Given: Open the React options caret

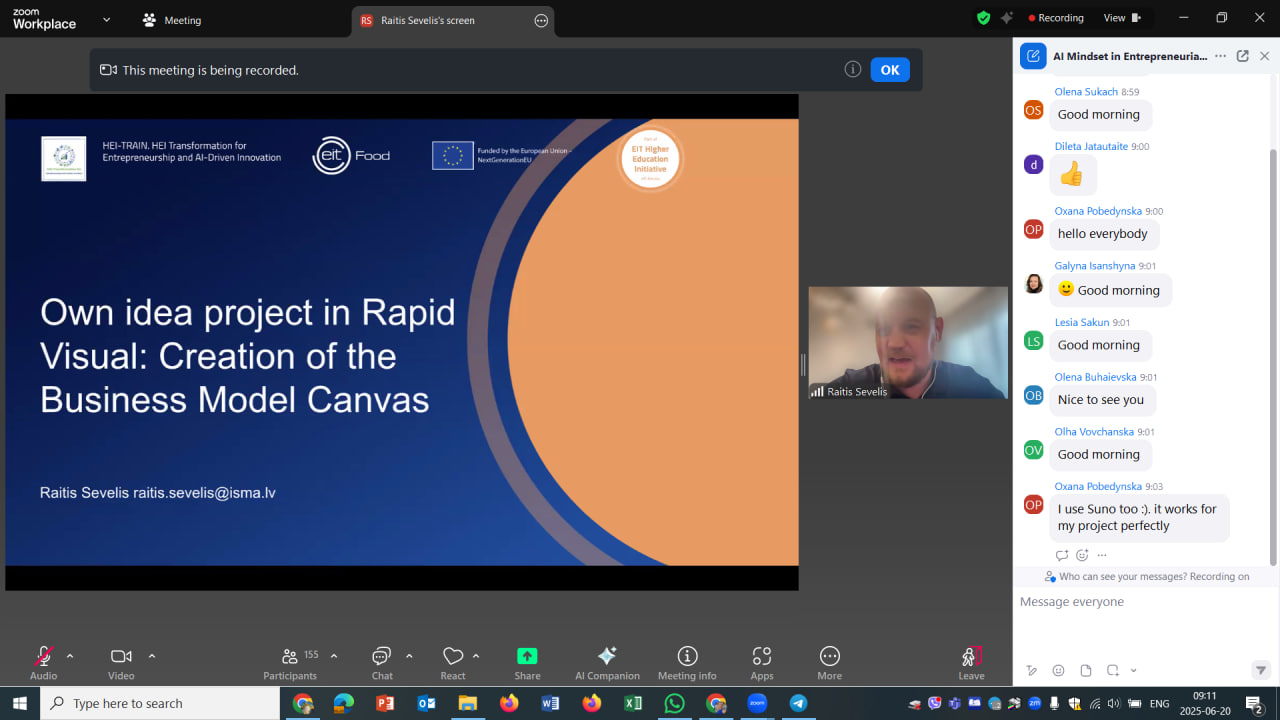Looking at the screenshot, I should pyautogui.click(x=476, y=656).
